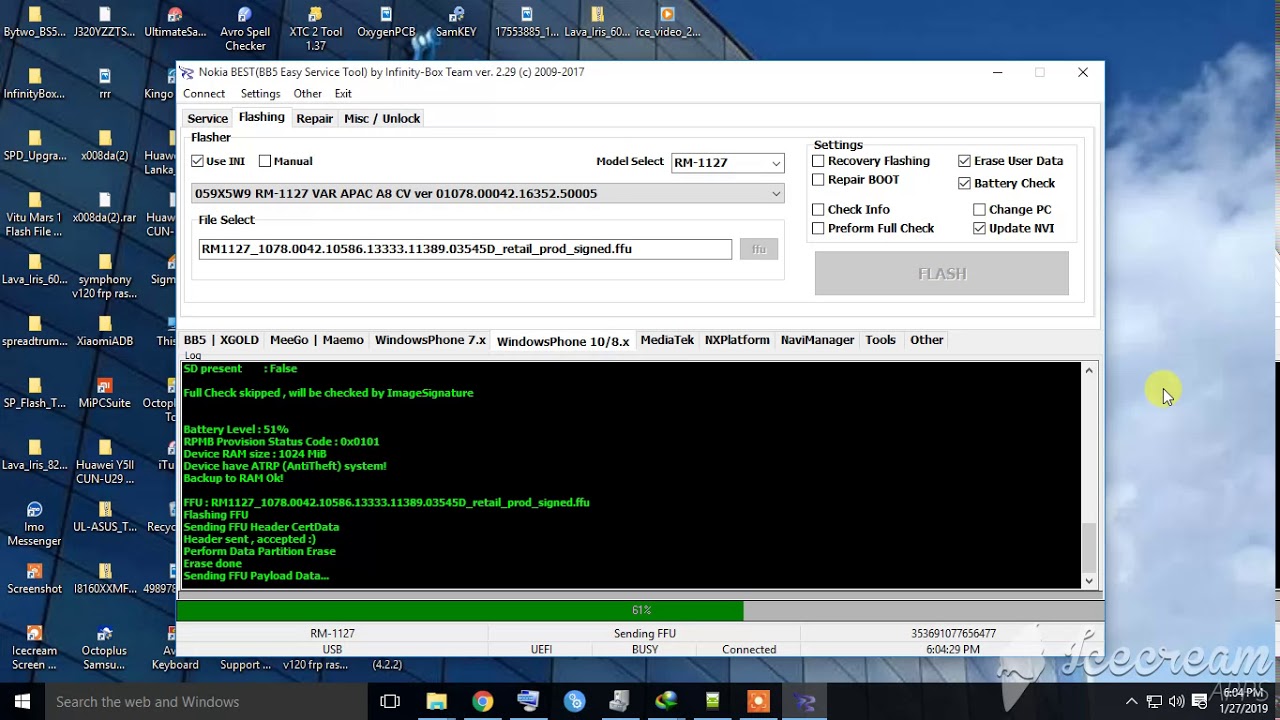Enable Recovery Flashing option

pyautogui.click(x=818, y=161)
